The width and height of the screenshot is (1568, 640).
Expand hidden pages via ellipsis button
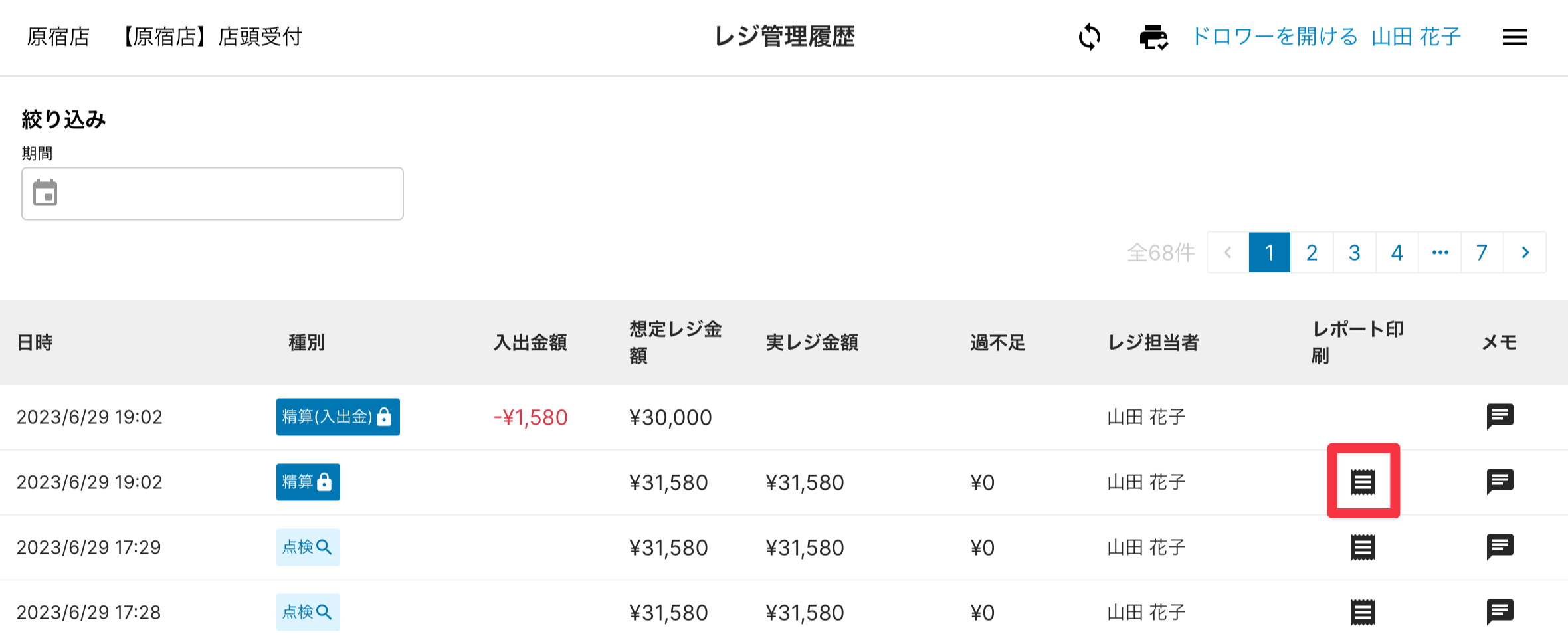[1440, 253]
